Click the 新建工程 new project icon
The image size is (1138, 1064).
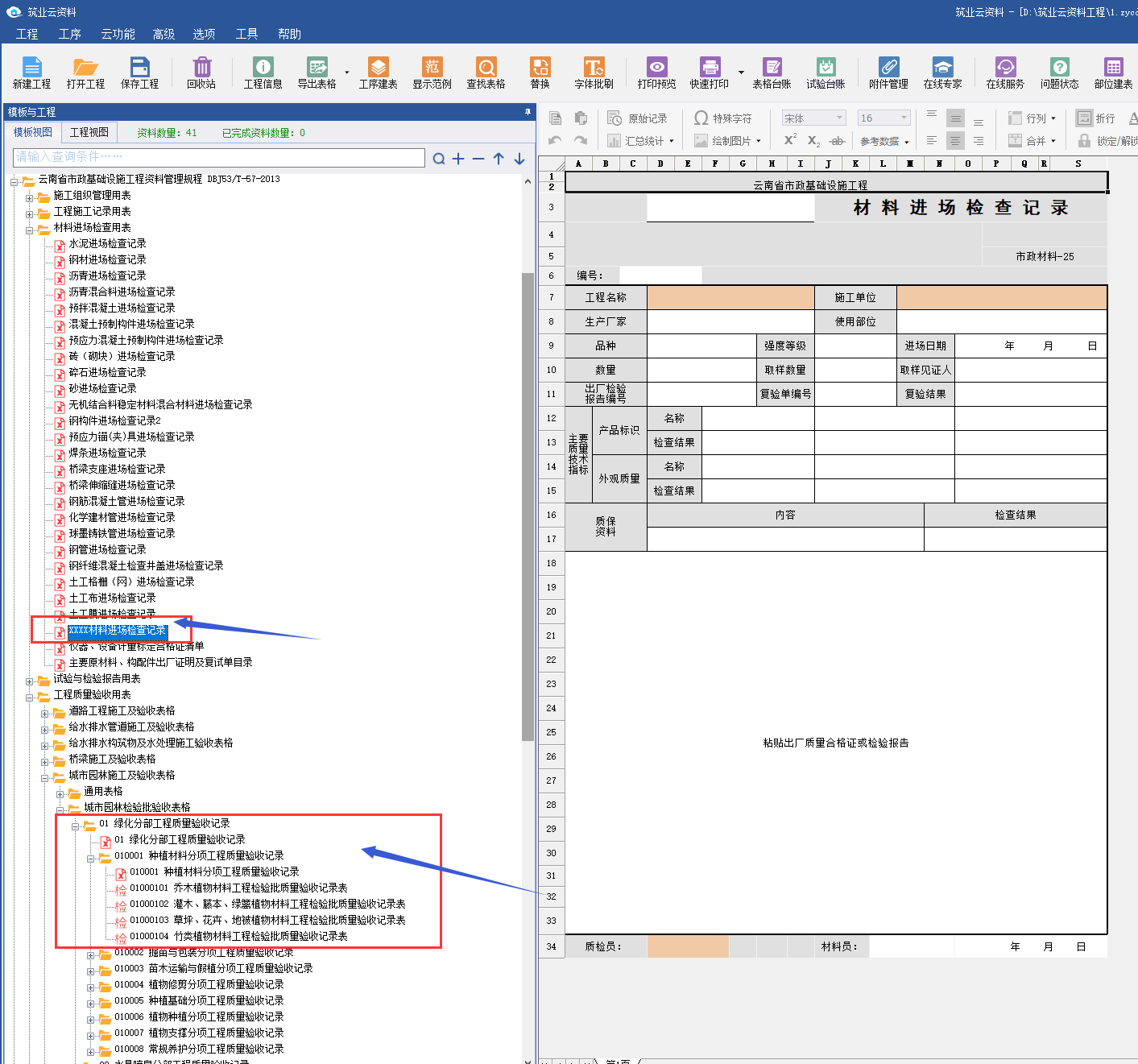click(x=31, y=72)
